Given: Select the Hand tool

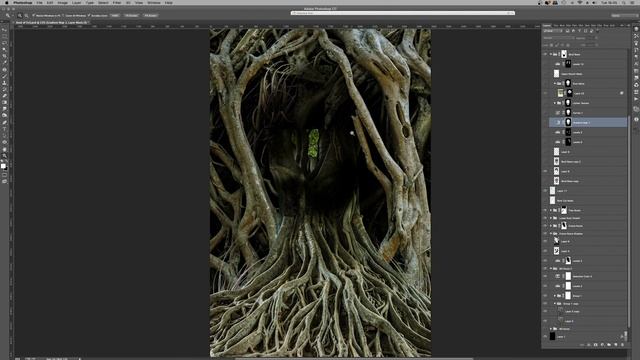Looking at the screenshot, I should [4, 149].
